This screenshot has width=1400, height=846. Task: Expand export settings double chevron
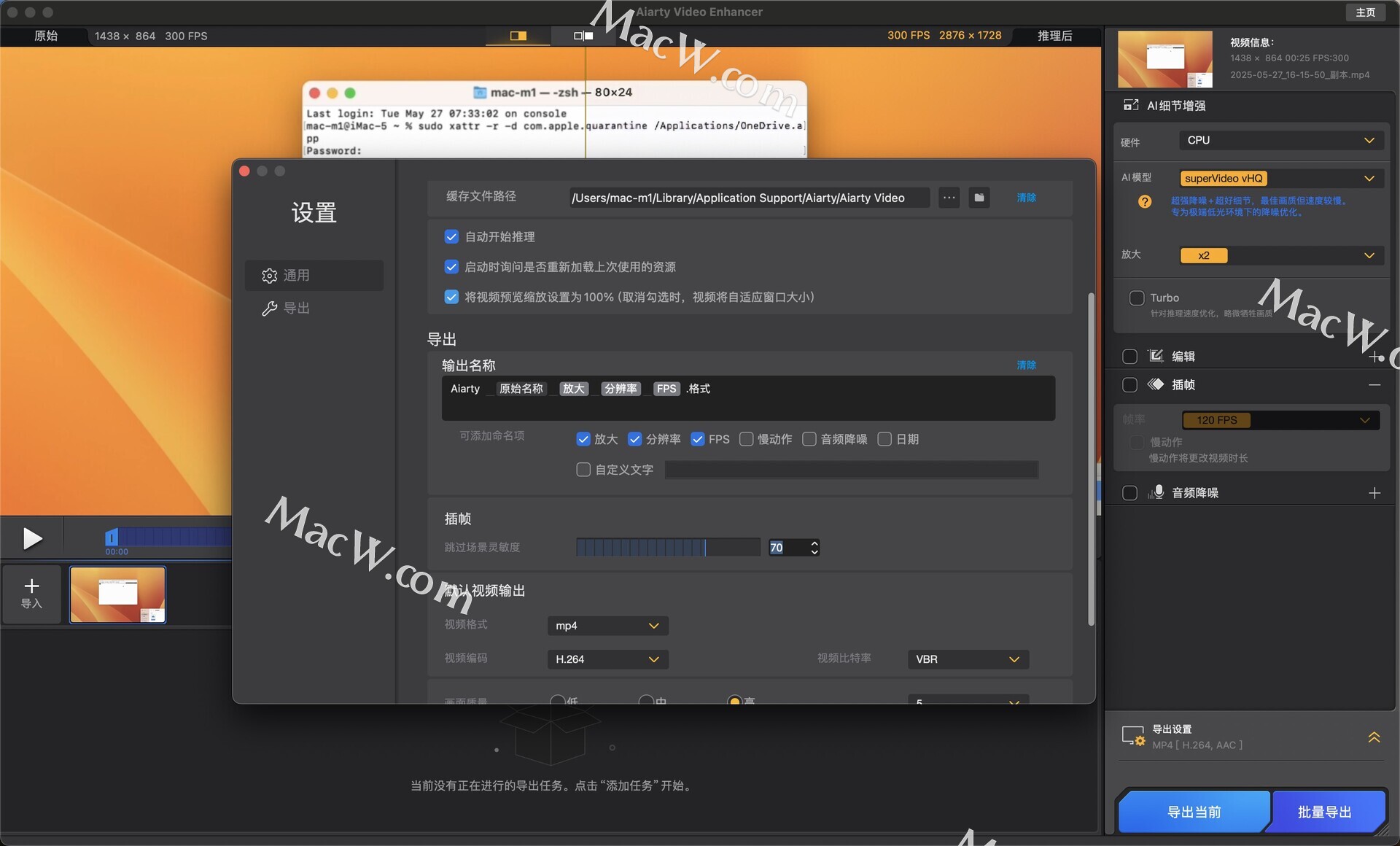pyautogui.click(x=1374, y=737)
